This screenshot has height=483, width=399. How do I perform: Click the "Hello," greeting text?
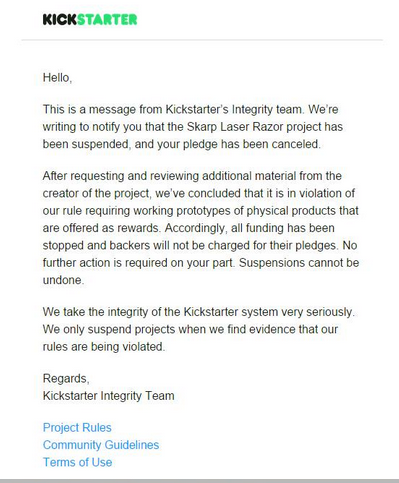(x=57, y=78)
